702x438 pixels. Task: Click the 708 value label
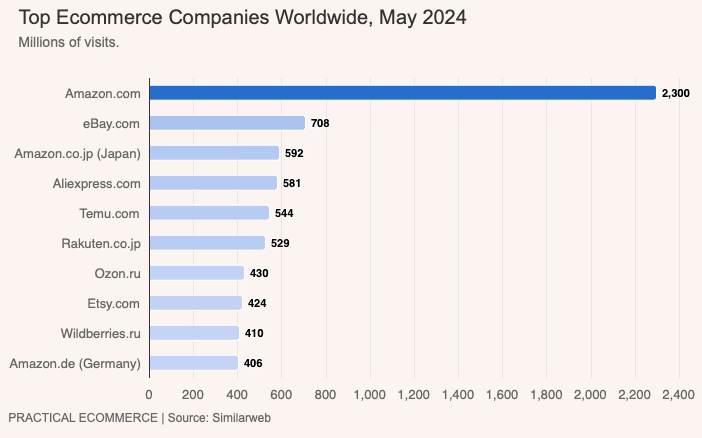320,123
